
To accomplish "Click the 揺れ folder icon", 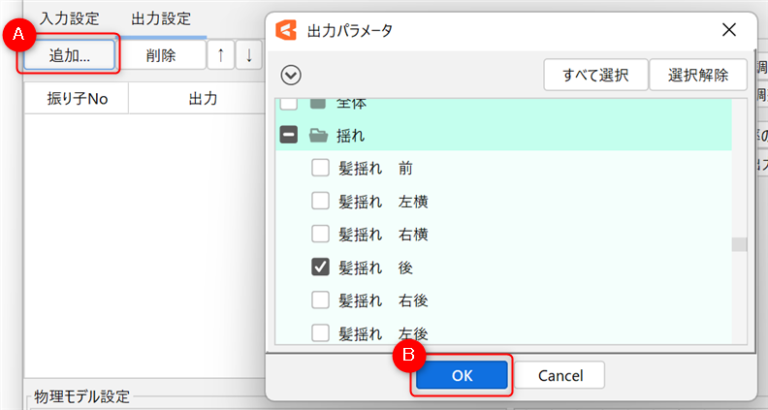I will (318, 135).
